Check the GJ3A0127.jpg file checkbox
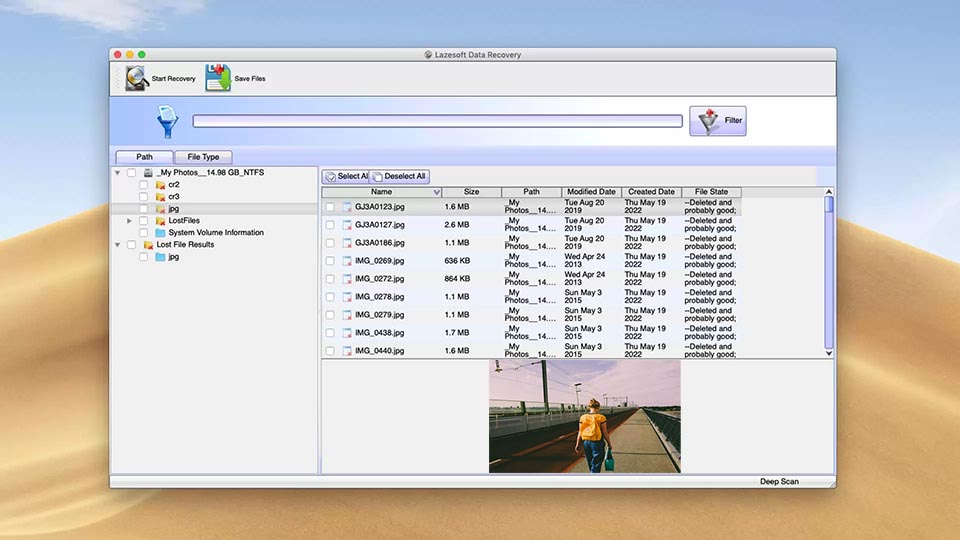960x540 pixels. [x=330, y=225]
